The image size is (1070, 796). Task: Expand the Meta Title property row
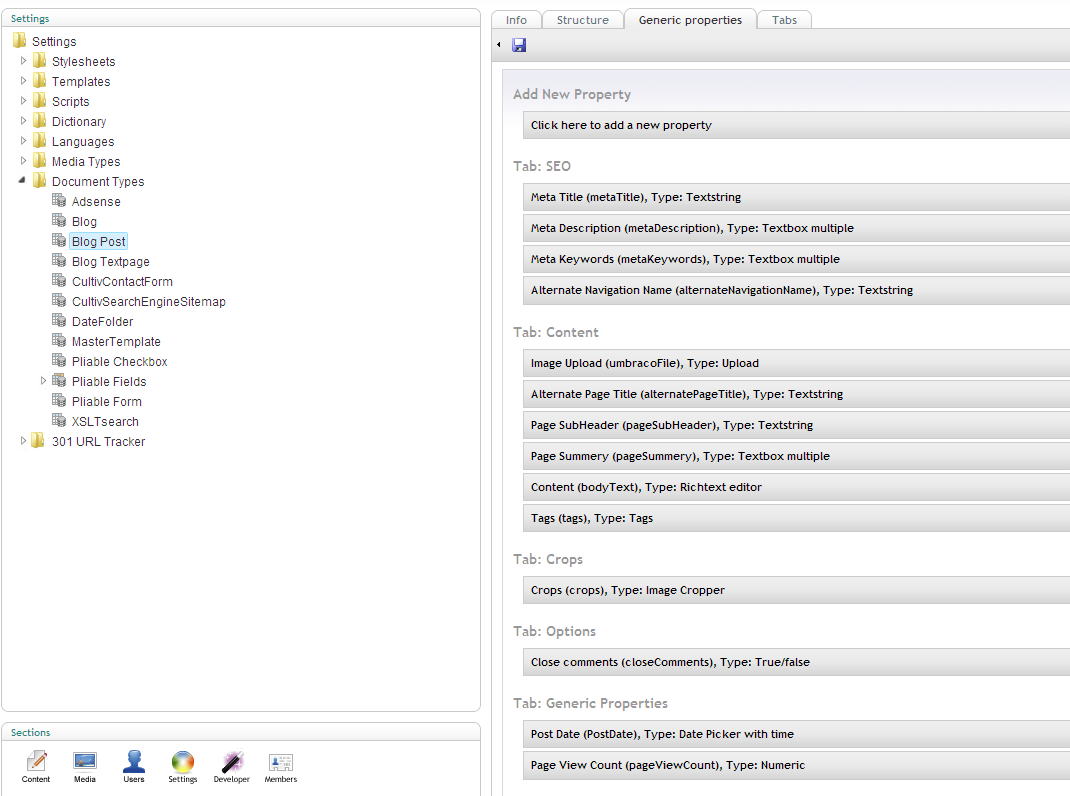tap(635, 197)
